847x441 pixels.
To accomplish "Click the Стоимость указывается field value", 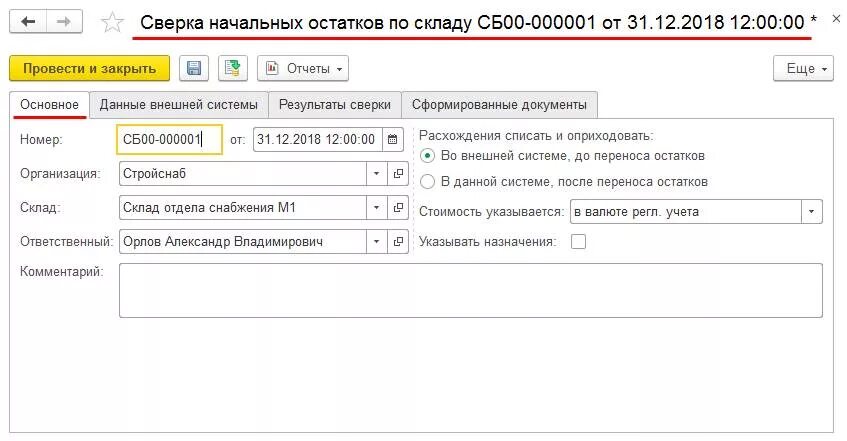I will (x=685, y=211).
